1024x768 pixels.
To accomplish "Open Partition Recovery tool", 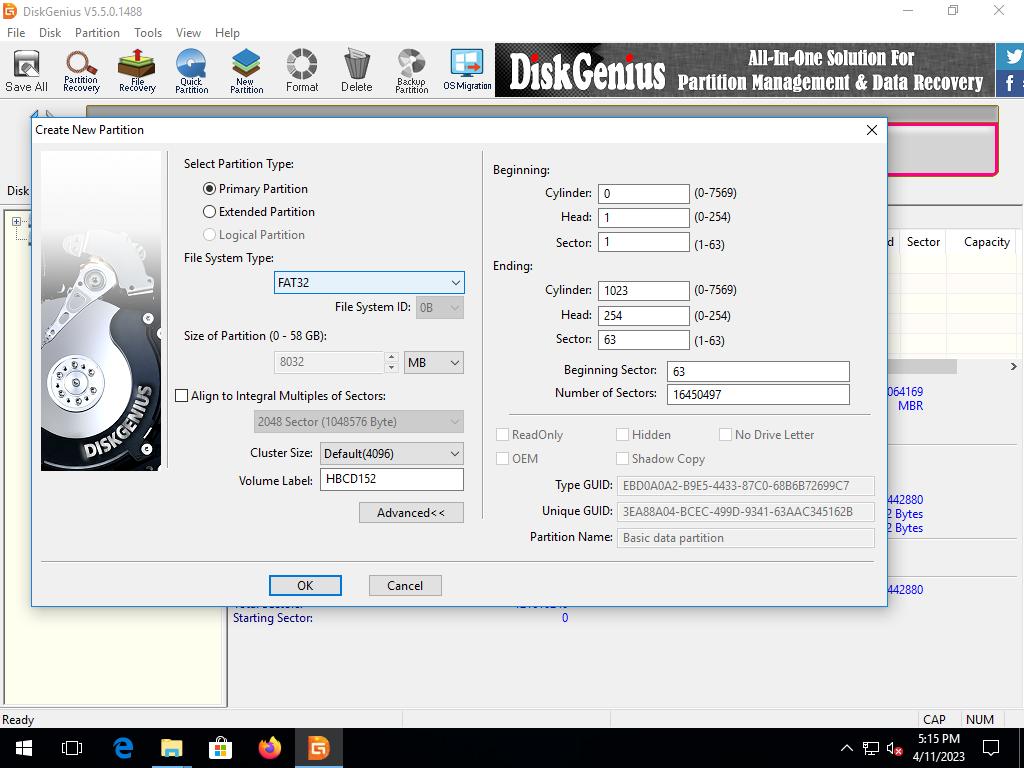I will 81,70.
